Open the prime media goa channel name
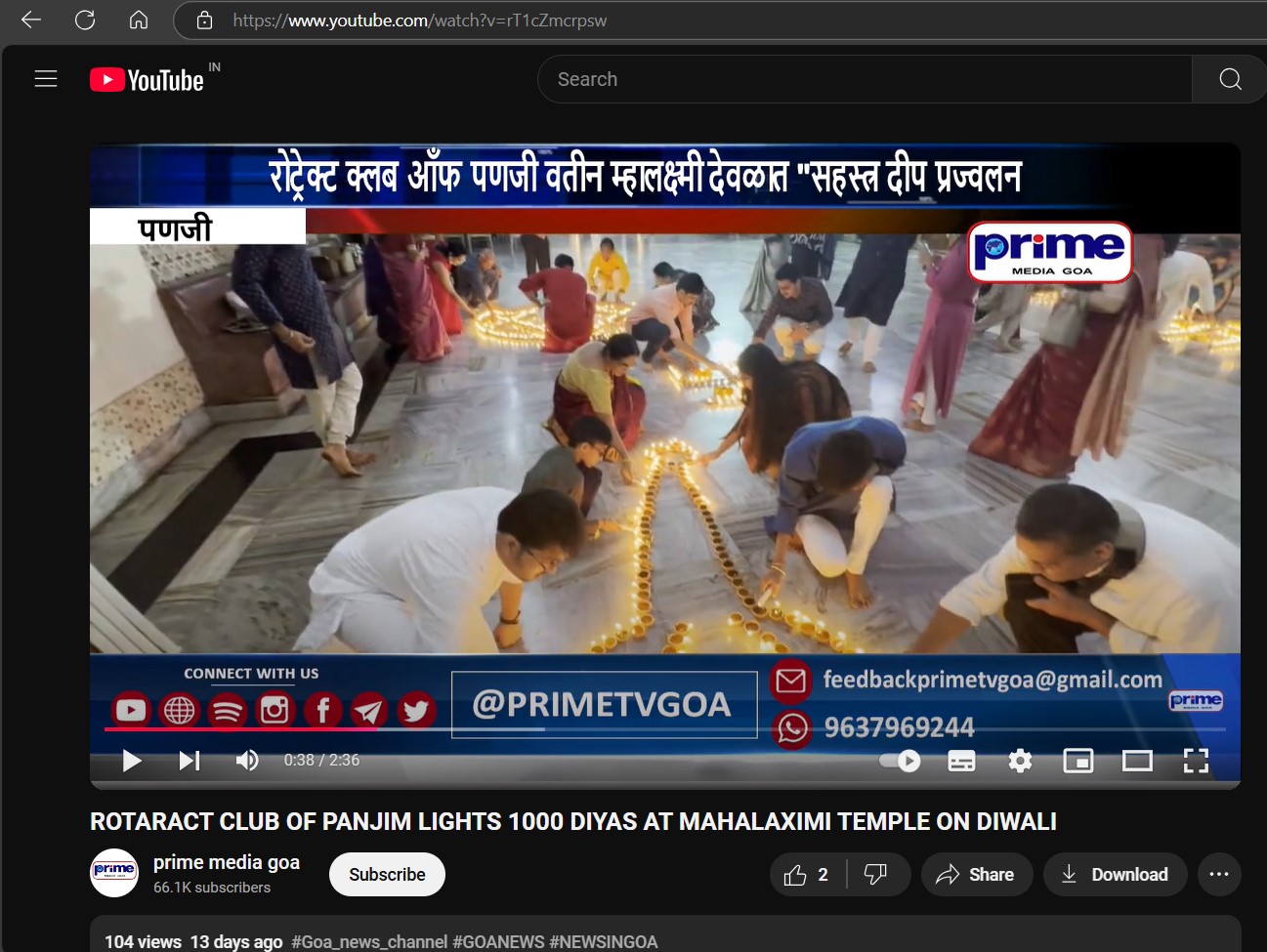Viewport: 1267px width, 952px height. [x=227, y=862]
